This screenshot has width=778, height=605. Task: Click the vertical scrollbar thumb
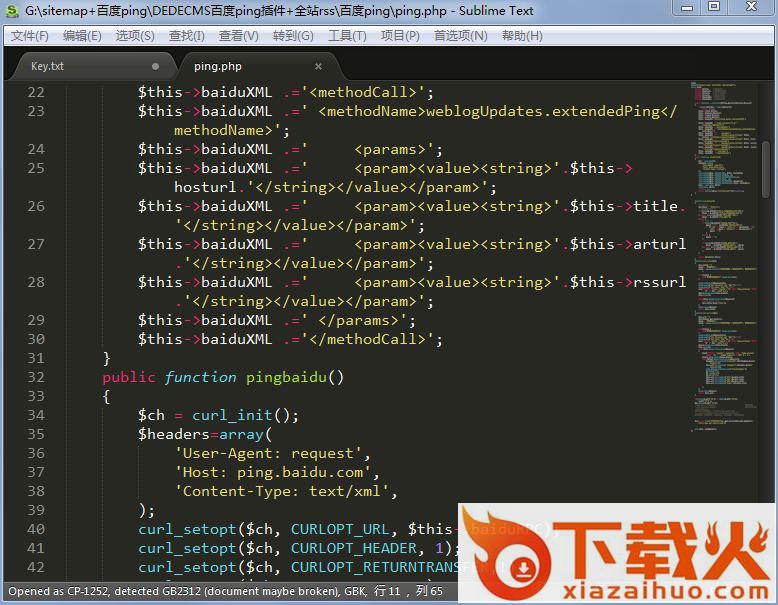tap(766, 169)
